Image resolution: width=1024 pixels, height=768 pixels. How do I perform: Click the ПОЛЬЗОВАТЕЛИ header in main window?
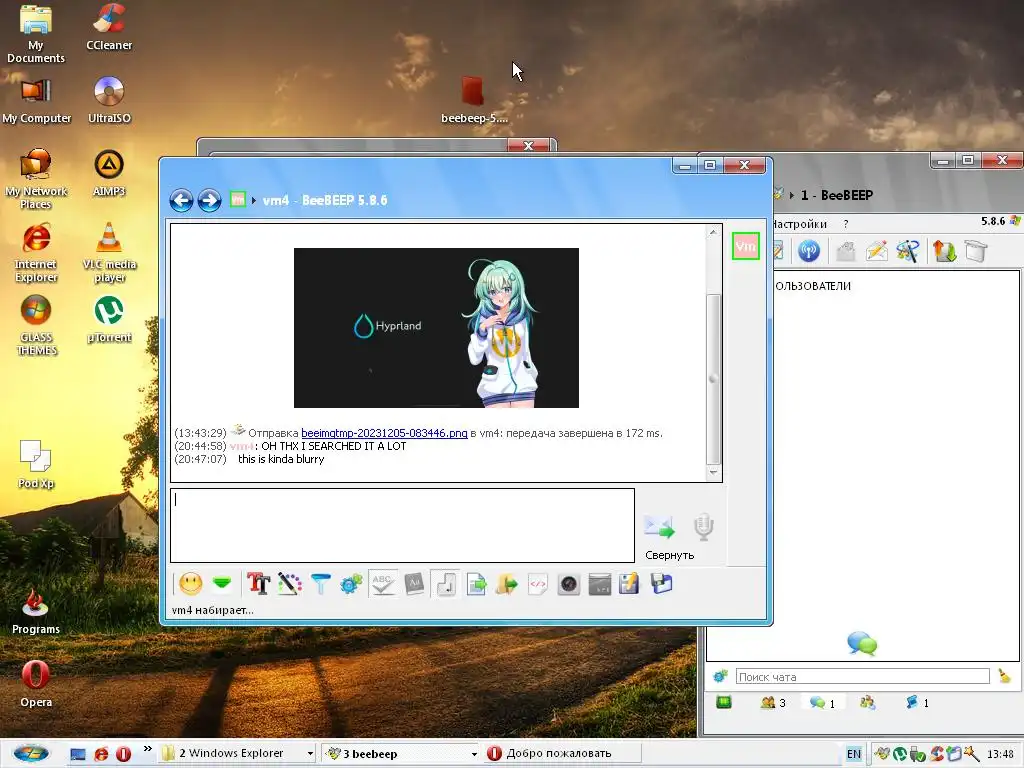click(812, 286)
